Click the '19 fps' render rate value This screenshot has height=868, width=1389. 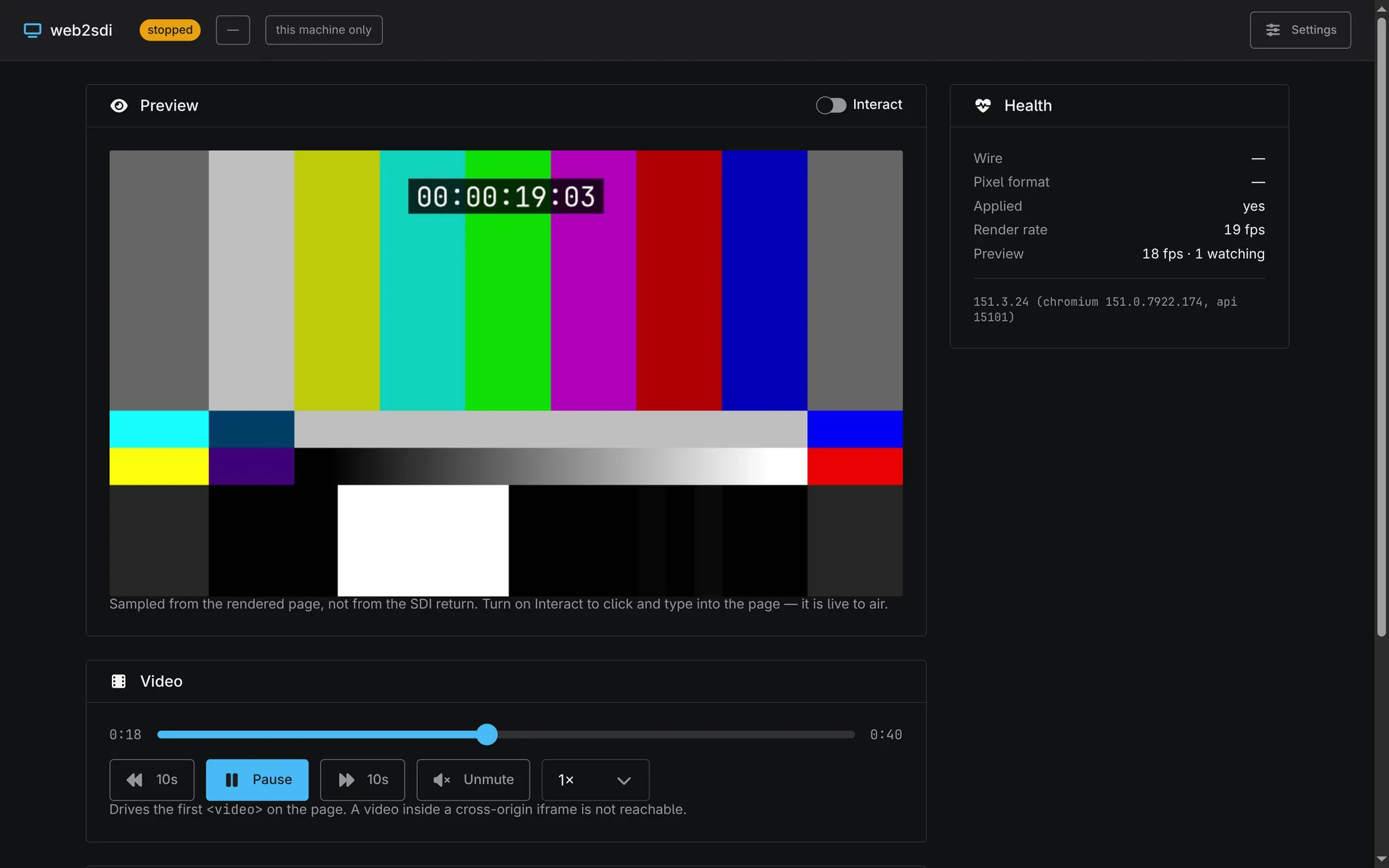tap(1244, 230)
